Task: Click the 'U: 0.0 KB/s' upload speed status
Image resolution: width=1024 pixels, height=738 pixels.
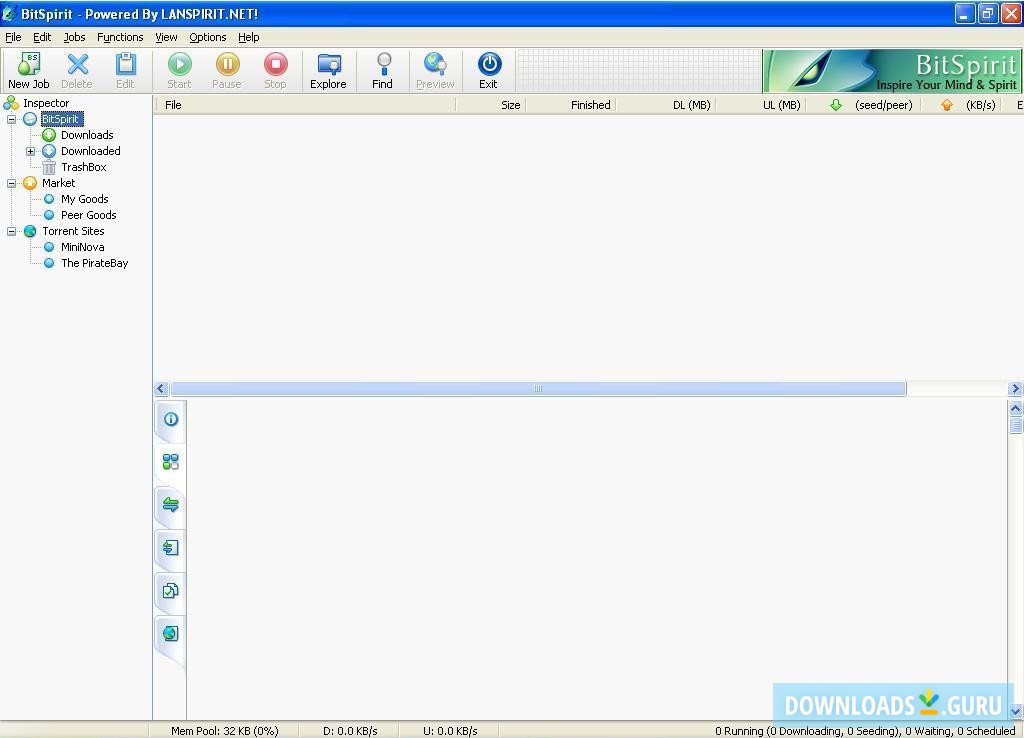Action: pyautogui.click(x=450, y=731)
